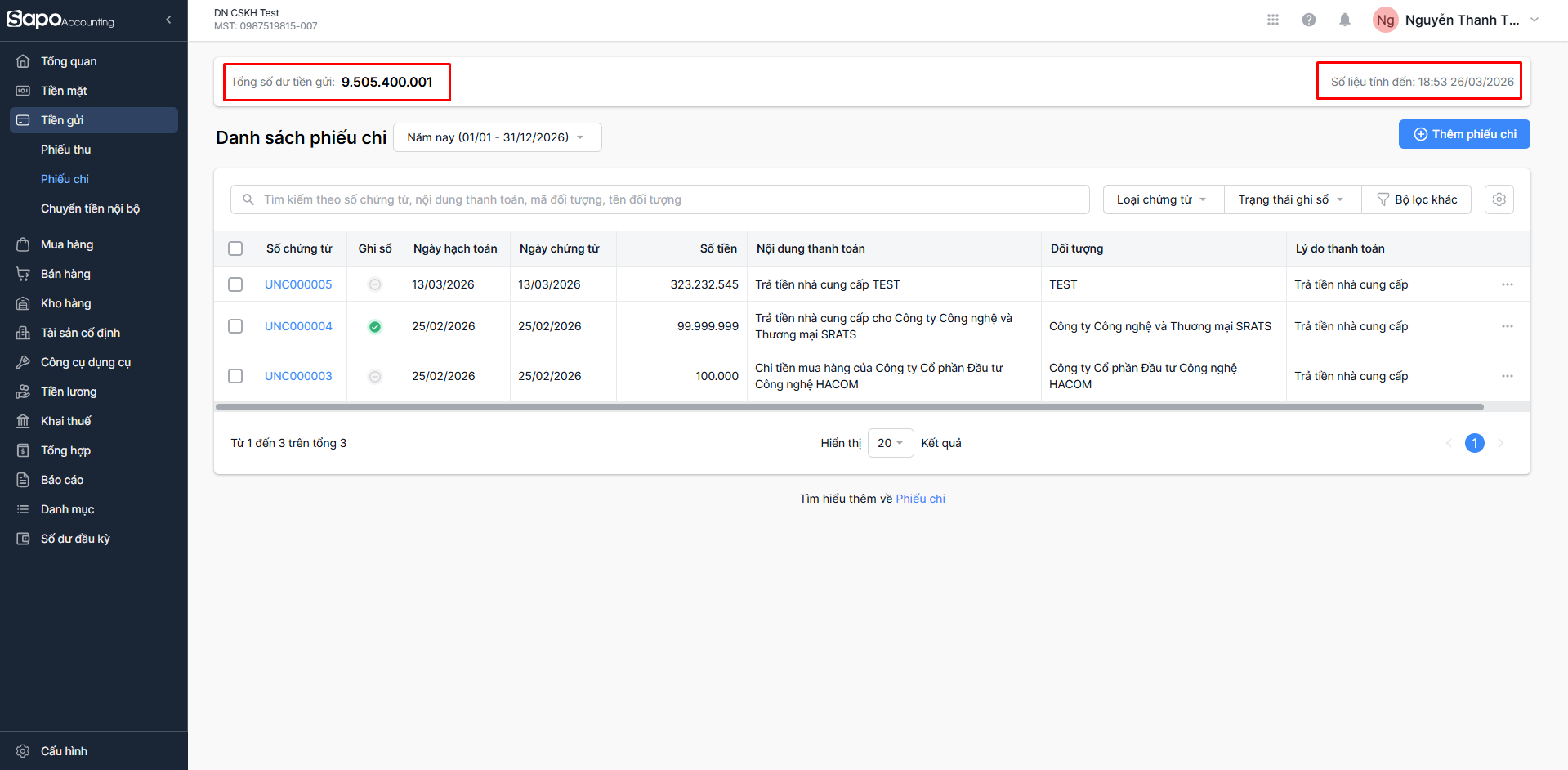Image resolution: width=1568 pixels, height=770 pixels.
Task: Open the notifications bell
Action: coord(1344,20)
